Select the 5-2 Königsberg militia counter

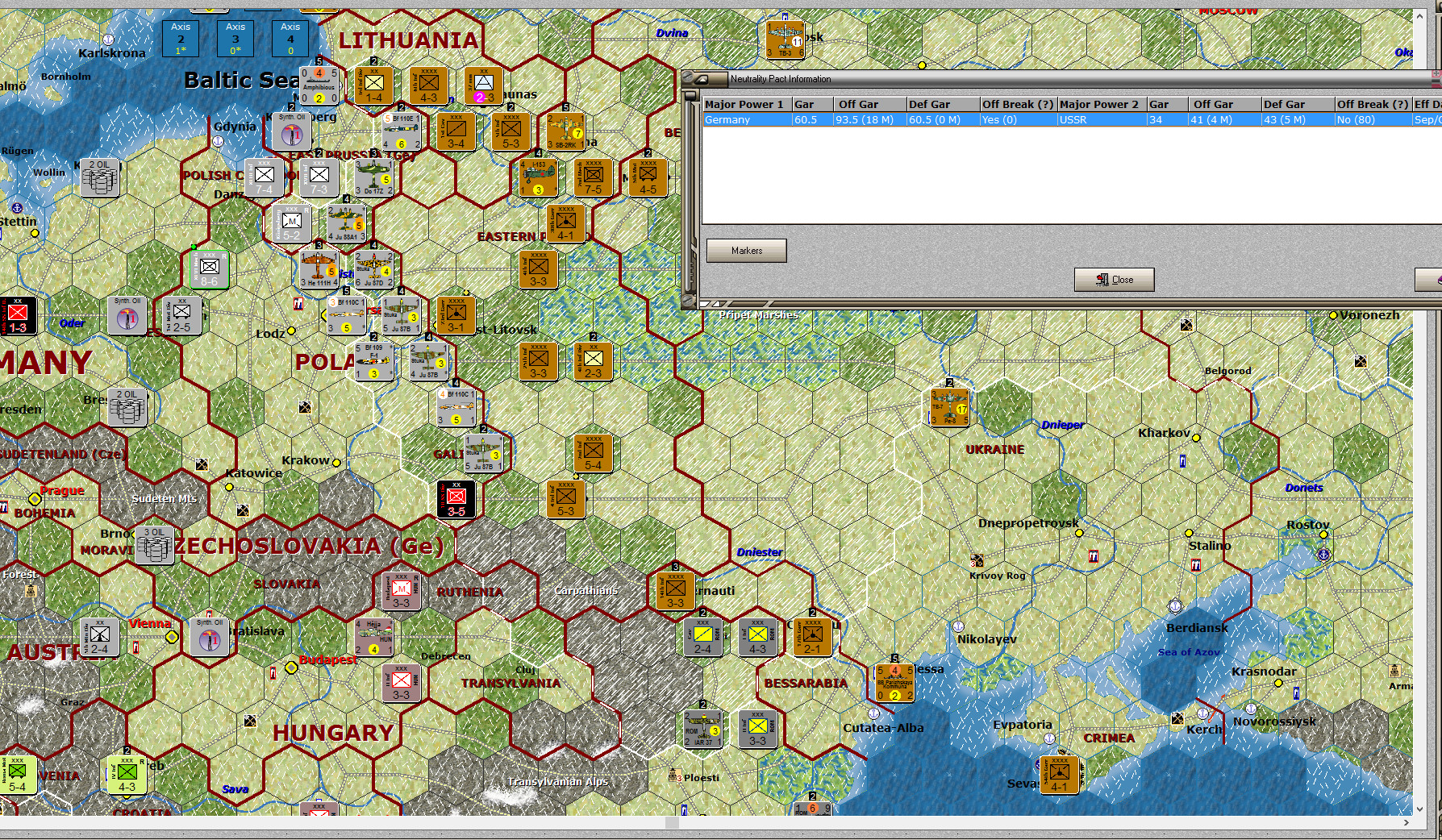[291, 223]
